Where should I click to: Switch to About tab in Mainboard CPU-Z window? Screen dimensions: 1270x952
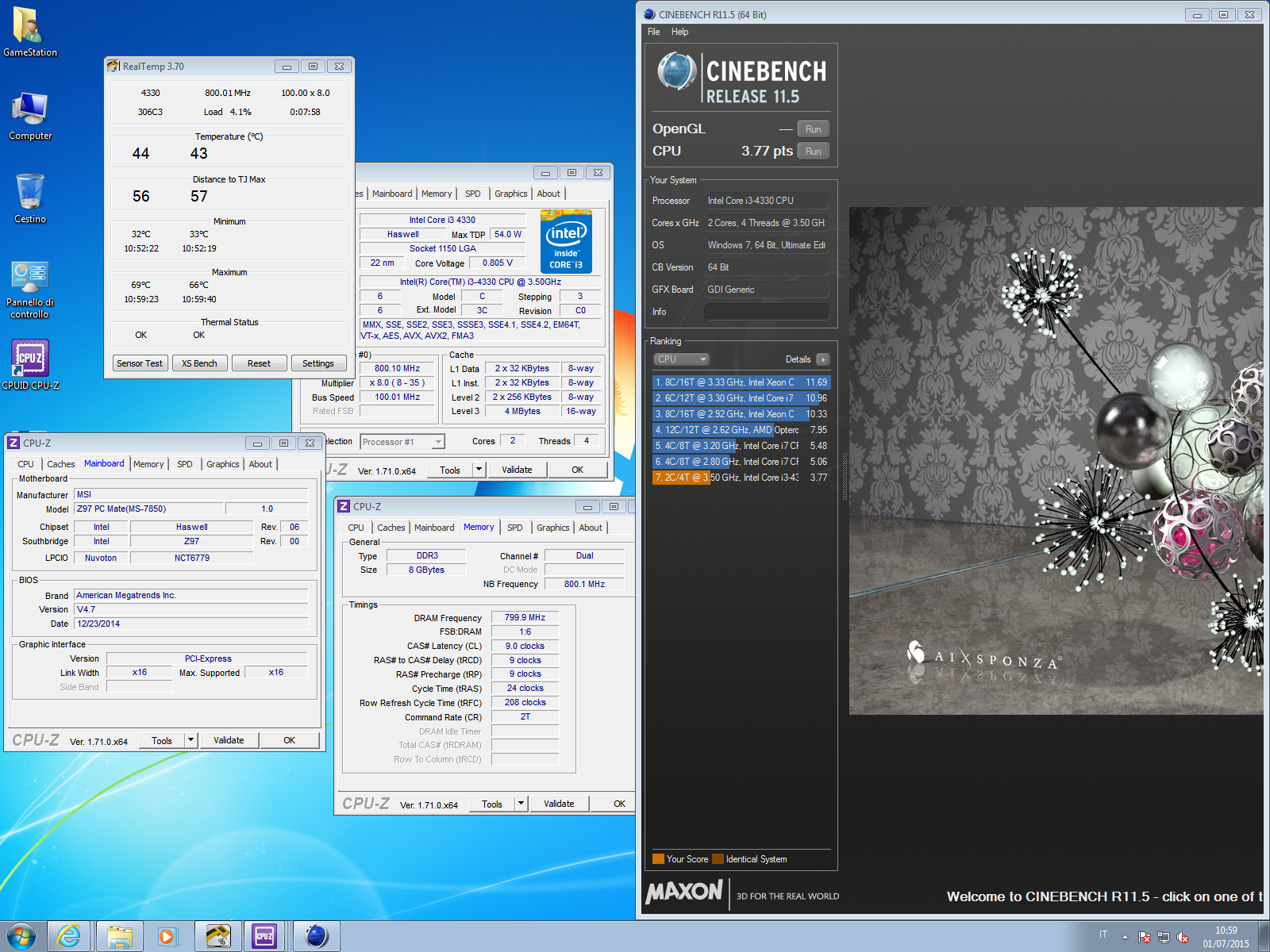(260, 464)
